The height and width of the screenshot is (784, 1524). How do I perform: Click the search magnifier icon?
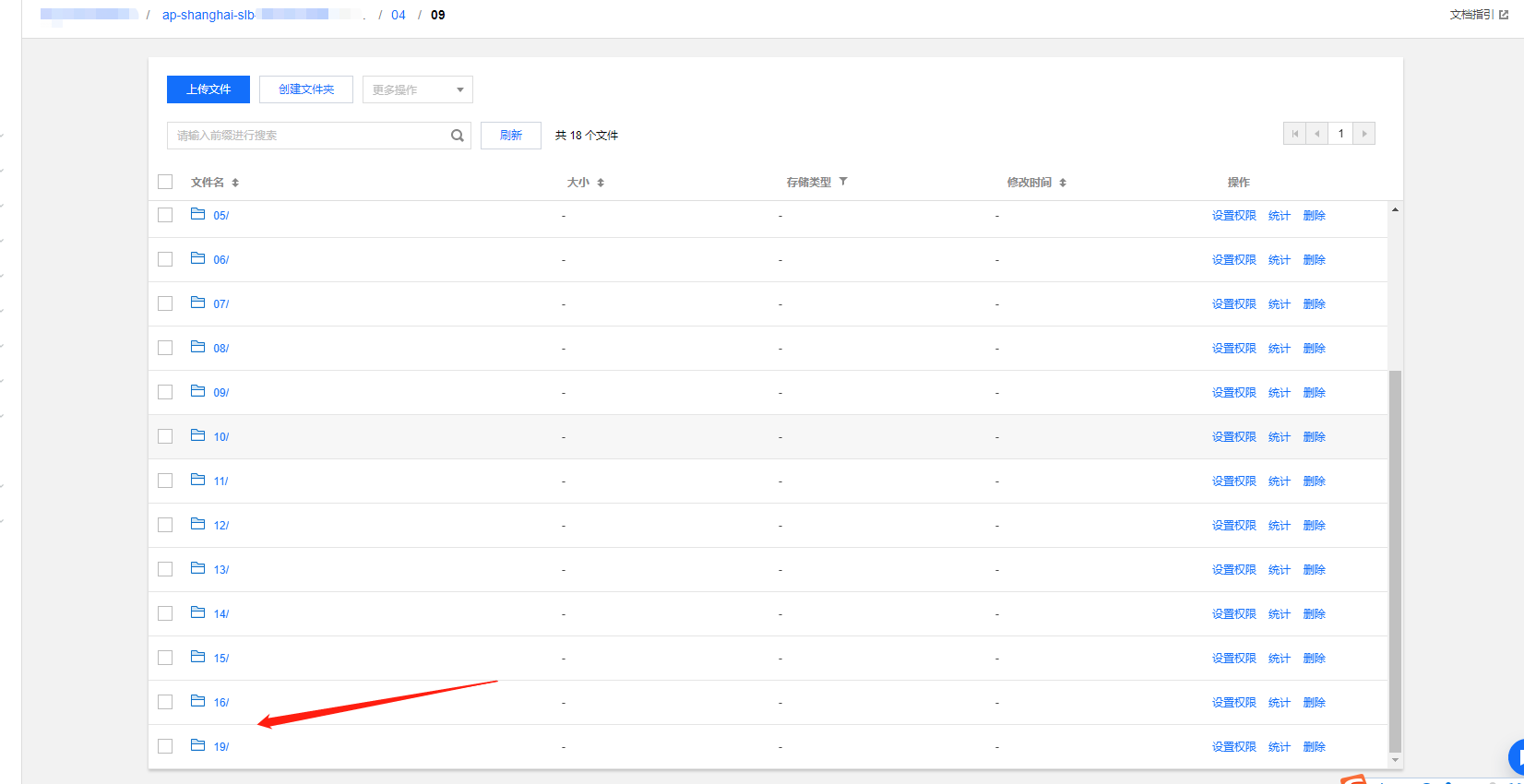[x=457, y=136]
